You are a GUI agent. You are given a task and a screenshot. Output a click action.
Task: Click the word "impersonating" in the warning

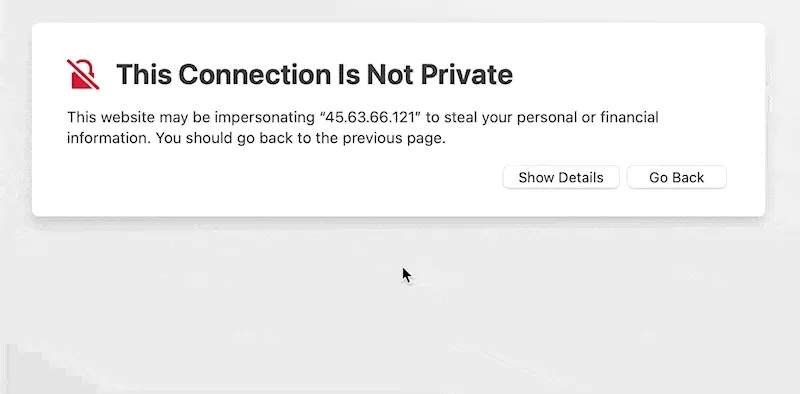pos(264,118)
